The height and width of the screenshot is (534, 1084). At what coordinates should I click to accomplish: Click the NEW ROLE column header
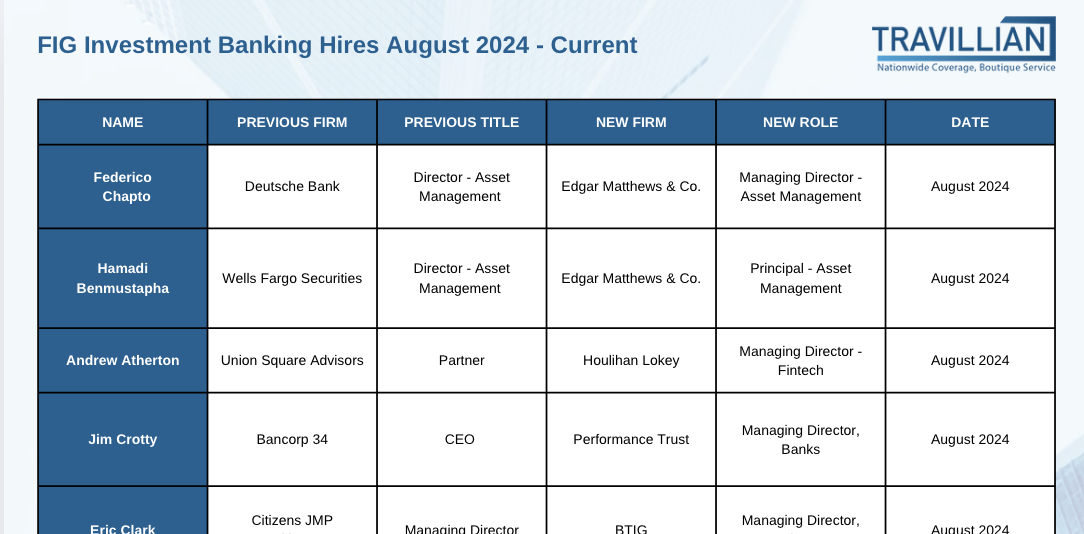[800, 122]
